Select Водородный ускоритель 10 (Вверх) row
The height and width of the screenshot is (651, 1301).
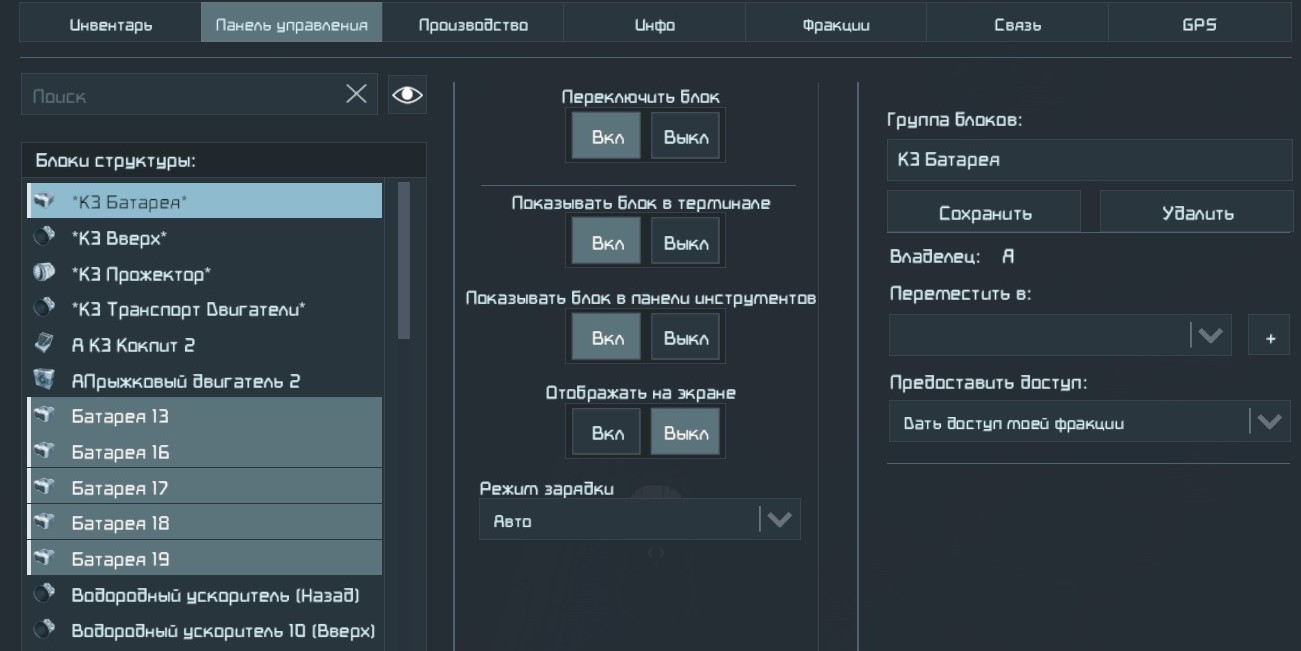[205, 632]
